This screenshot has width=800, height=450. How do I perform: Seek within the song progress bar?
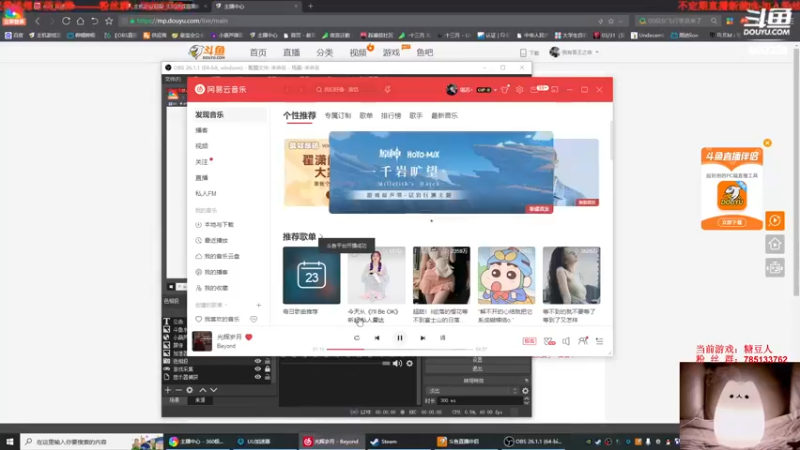click(x=399, y=349)
